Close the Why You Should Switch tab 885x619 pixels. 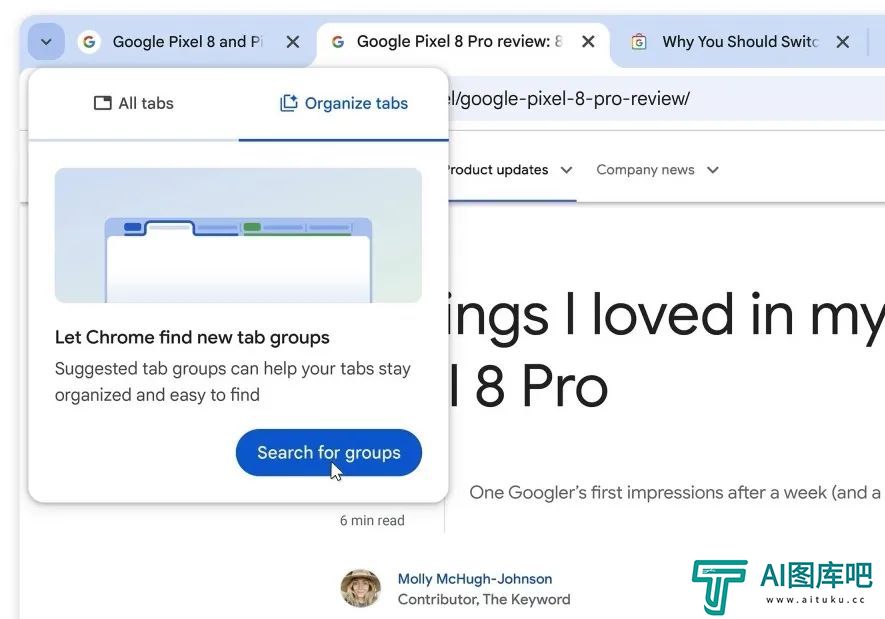[x=843, y=42]
